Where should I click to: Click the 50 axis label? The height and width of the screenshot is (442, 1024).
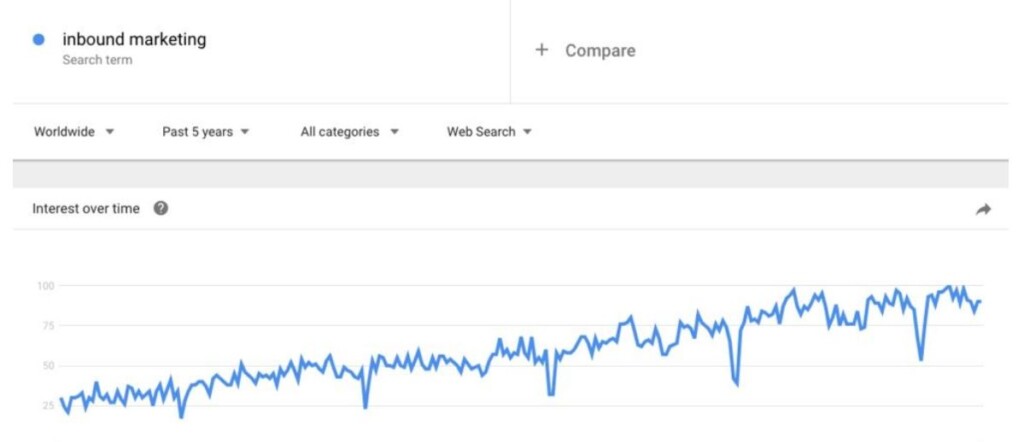[47, 366]
